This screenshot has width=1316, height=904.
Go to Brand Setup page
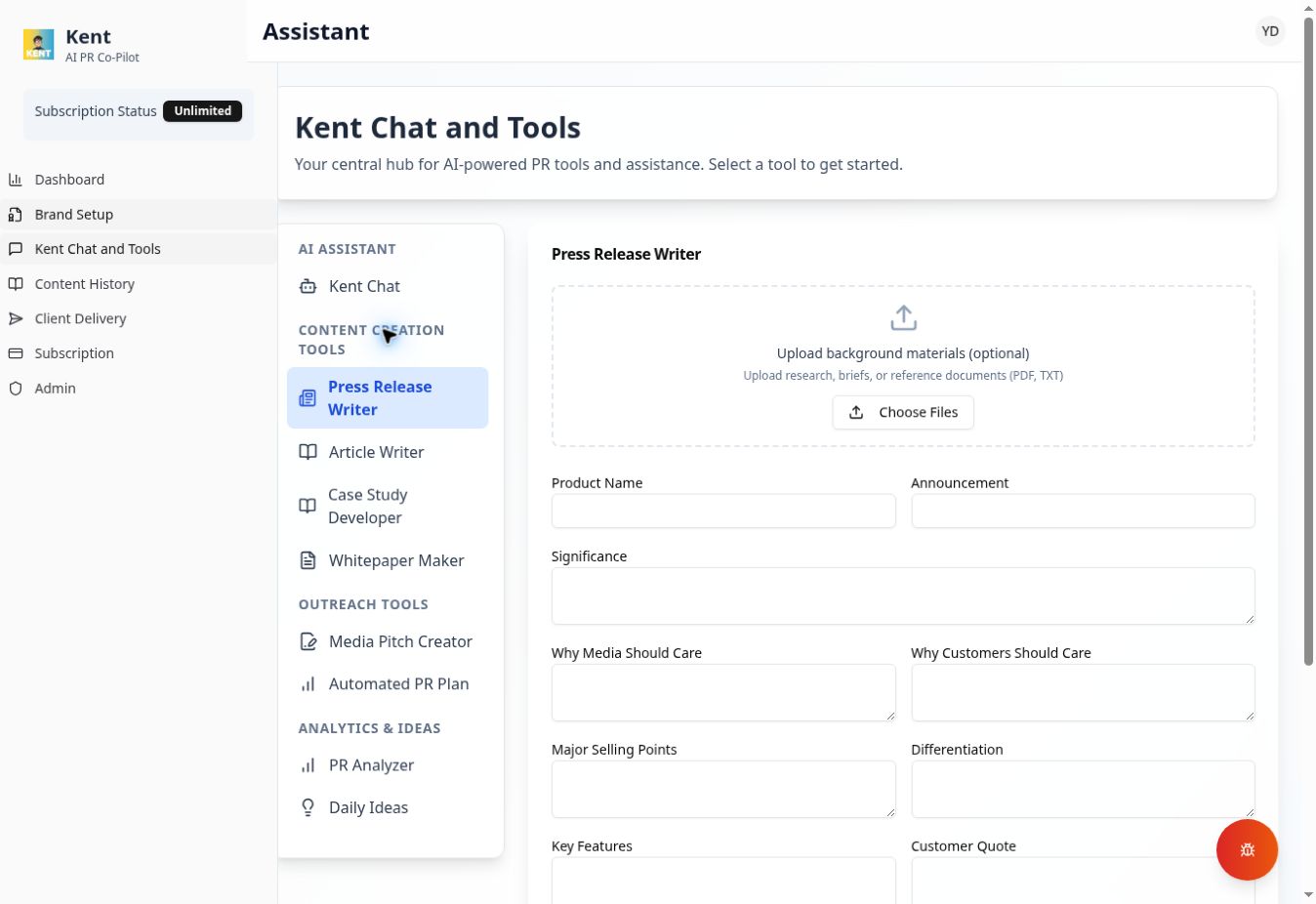(x=139, y=215)
